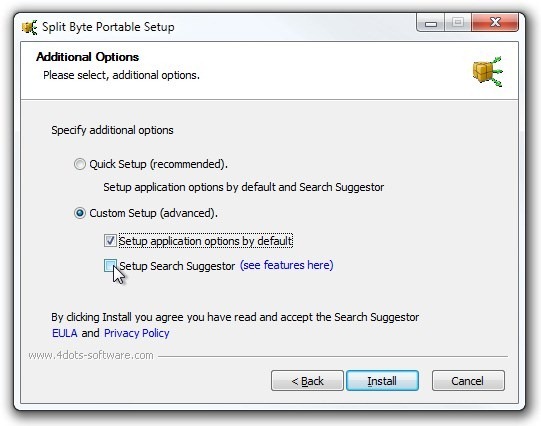Click the "Specify additional options" label
Viewport: 541px width, 426px height.
click(112, 130)
